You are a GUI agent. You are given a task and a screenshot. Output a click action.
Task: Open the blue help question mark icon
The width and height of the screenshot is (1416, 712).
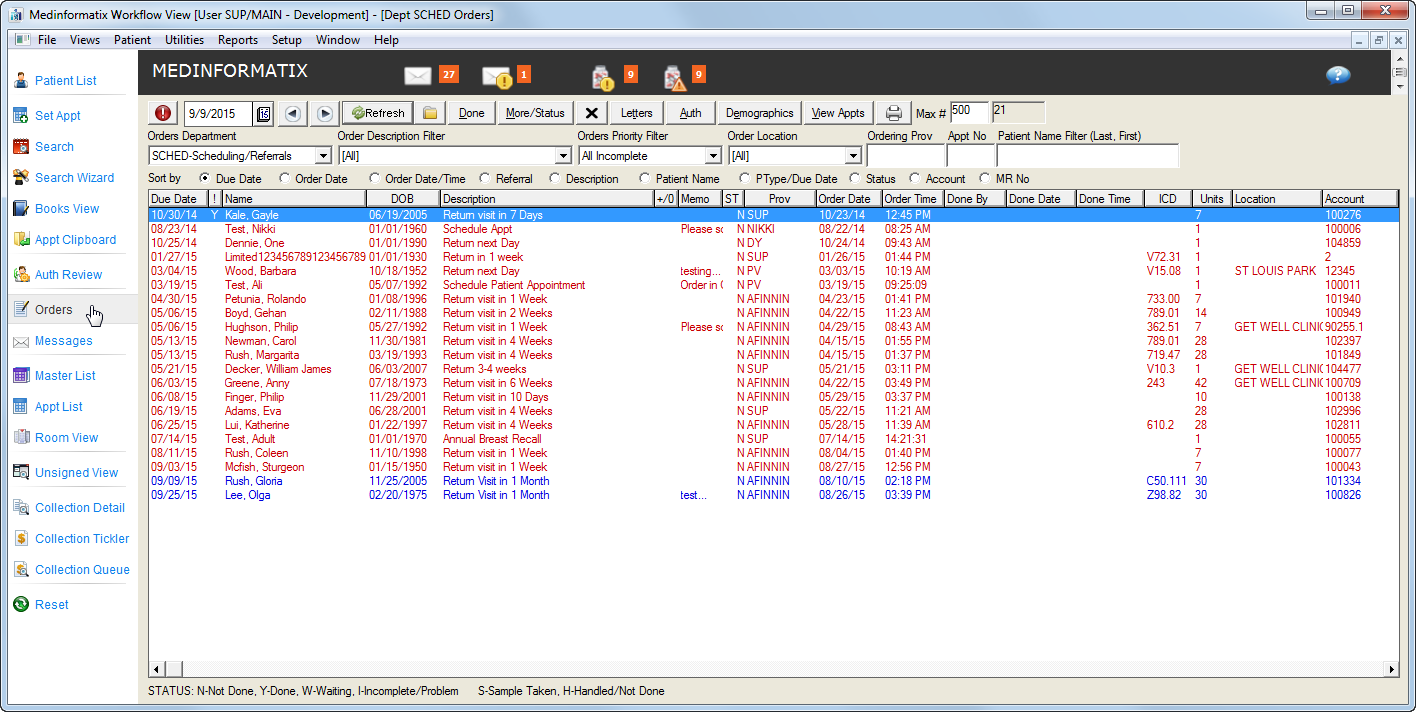pos(1338,75)
